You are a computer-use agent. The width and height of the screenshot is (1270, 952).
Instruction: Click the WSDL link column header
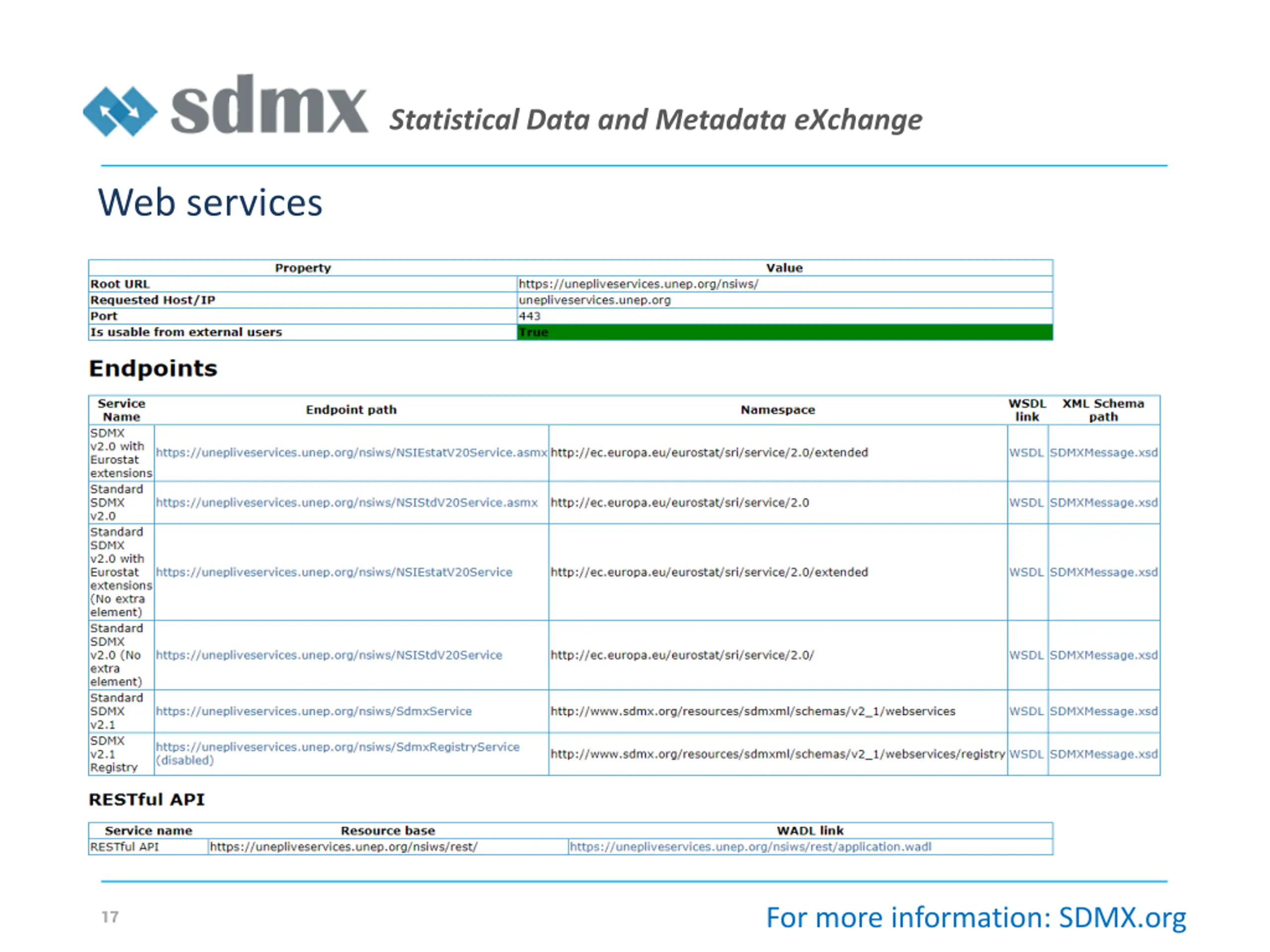(x=1027, y=410)
